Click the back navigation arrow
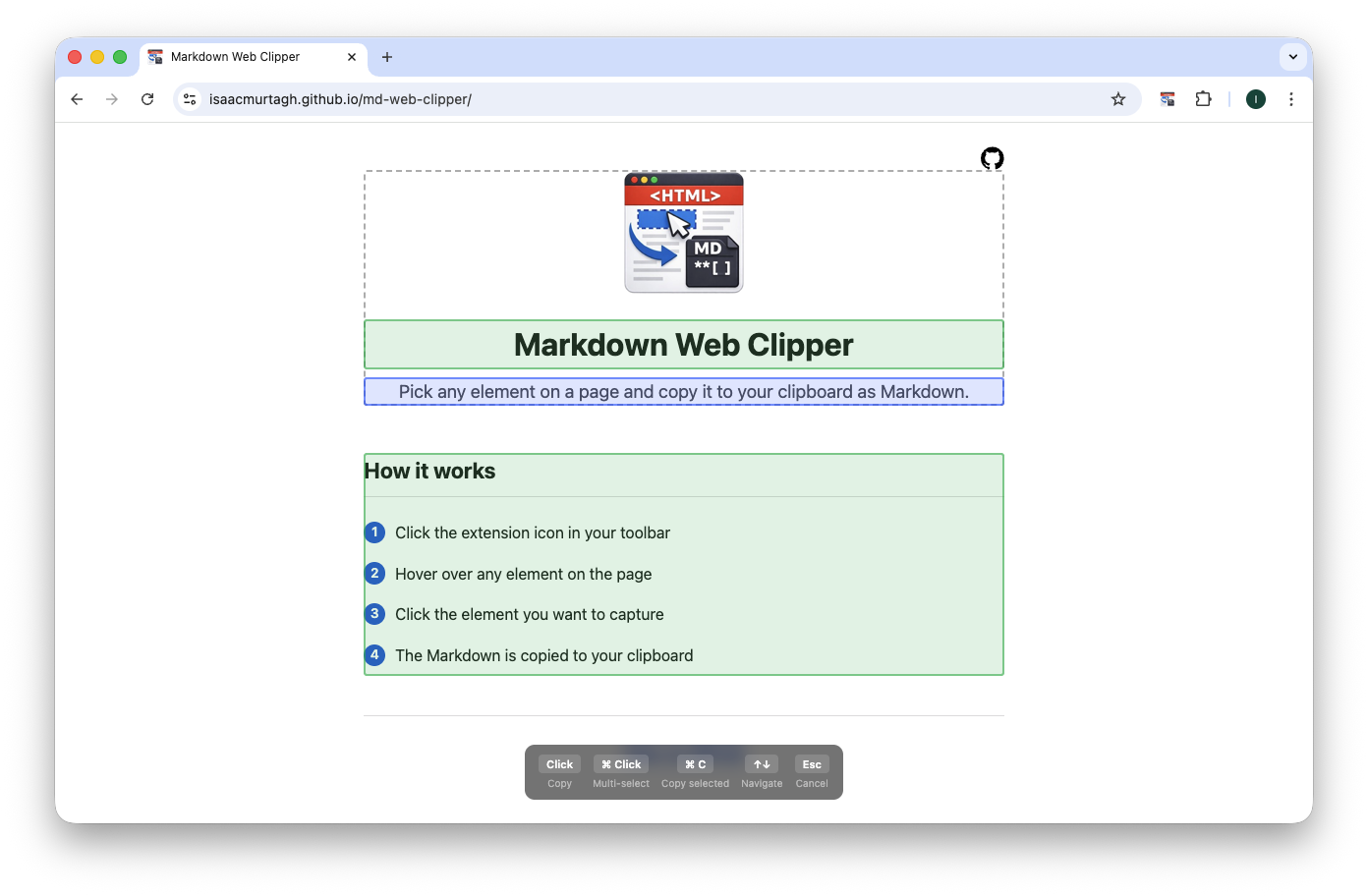 [77, 98]
